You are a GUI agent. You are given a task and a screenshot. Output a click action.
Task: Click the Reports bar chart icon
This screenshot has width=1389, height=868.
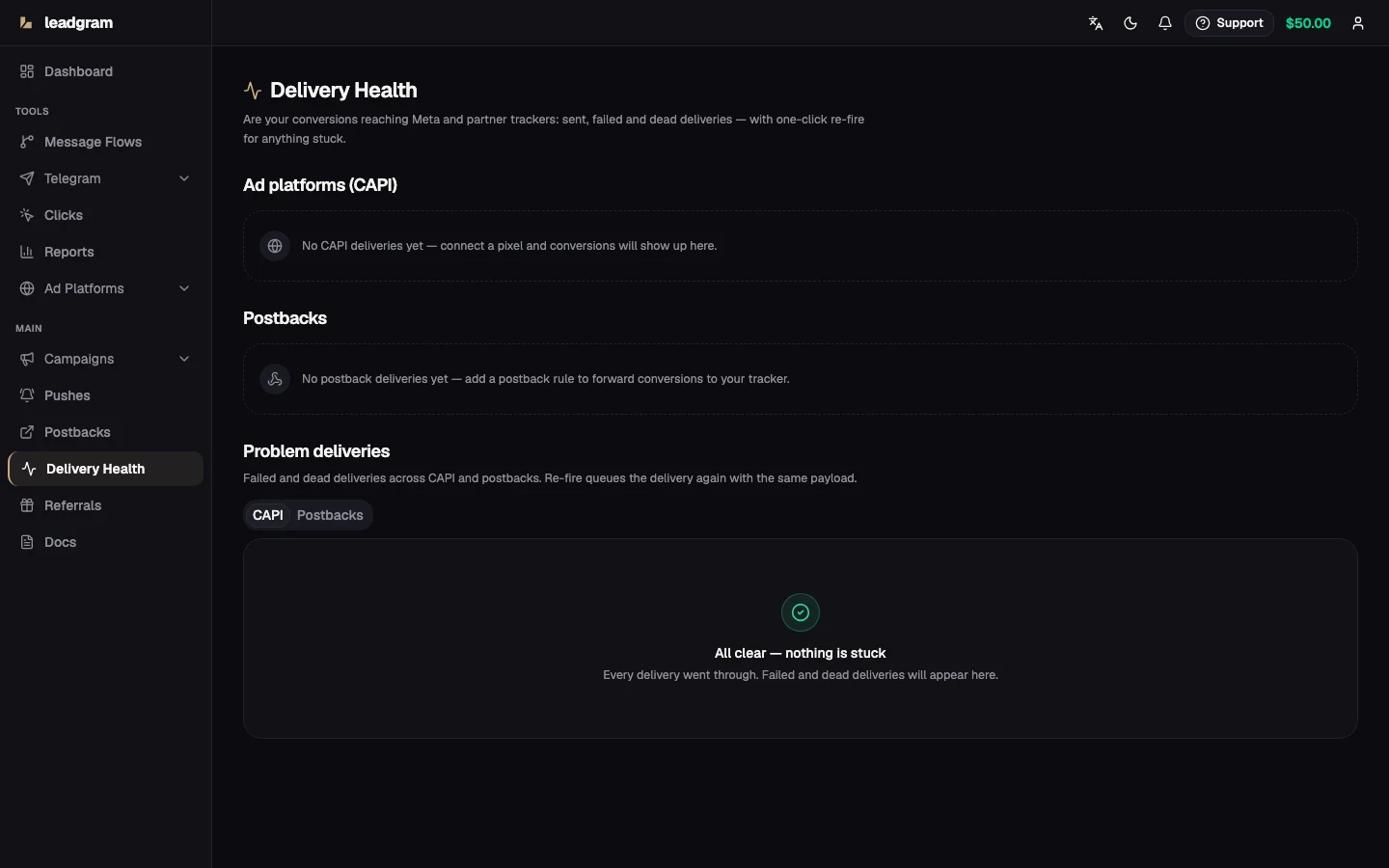click(27, 252)
